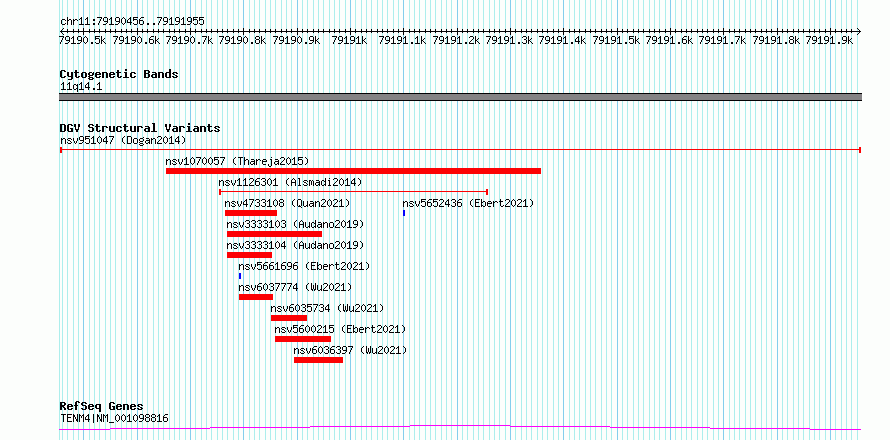The image size is (890, 440).
Task: Select the red bar under nsv3333103
Action: point(274,234)
